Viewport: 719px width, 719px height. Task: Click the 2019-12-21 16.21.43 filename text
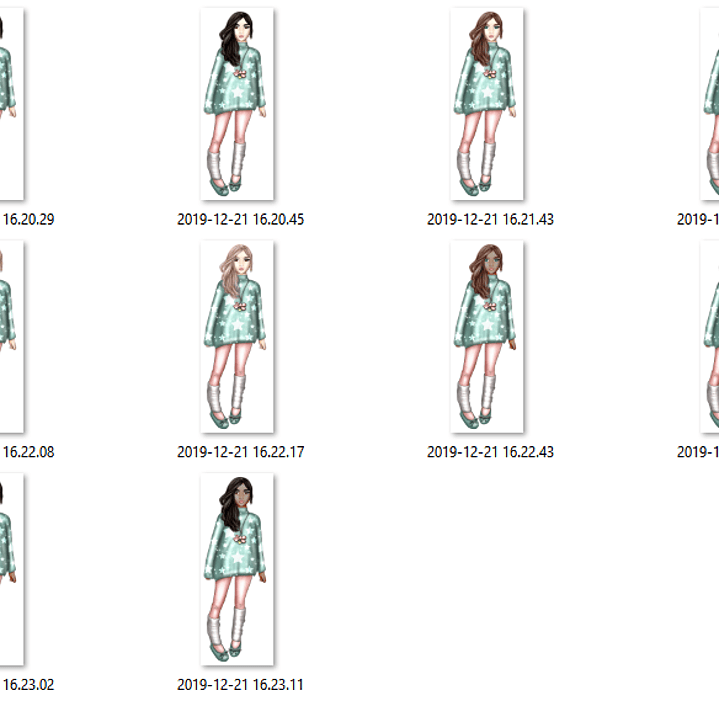click(490, 219)
